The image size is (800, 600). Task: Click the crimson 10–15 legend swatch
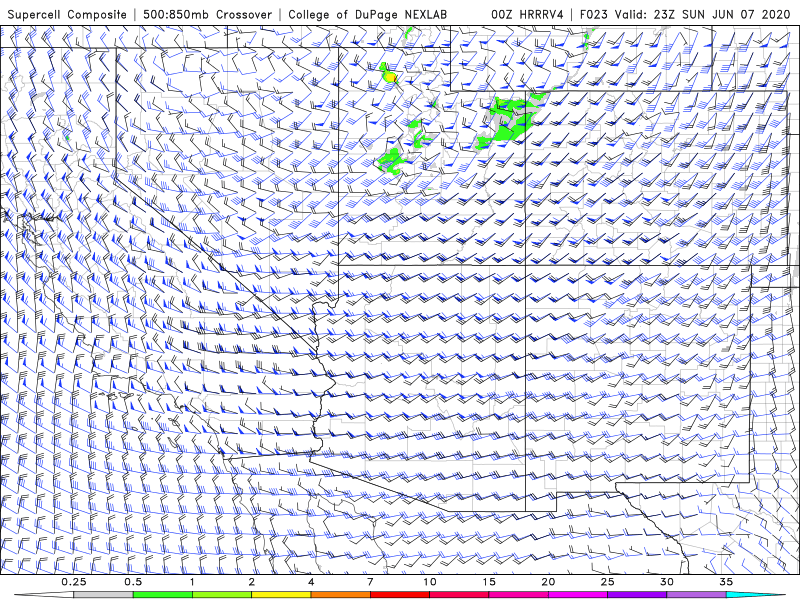[459, 595]
